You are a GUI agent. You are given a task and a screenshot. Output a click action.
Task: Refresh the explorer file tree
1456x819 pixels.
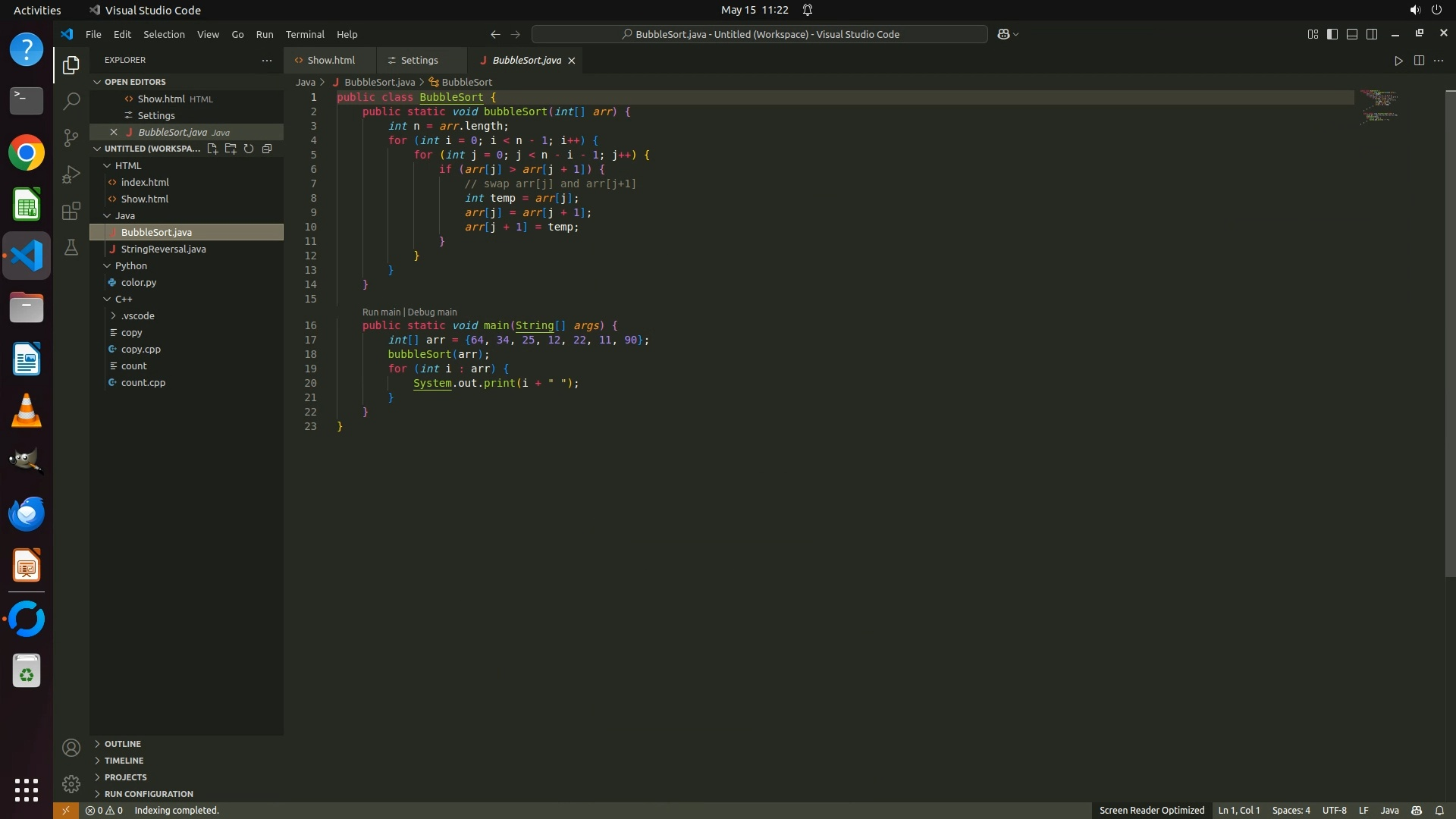(x=249, y=149)
